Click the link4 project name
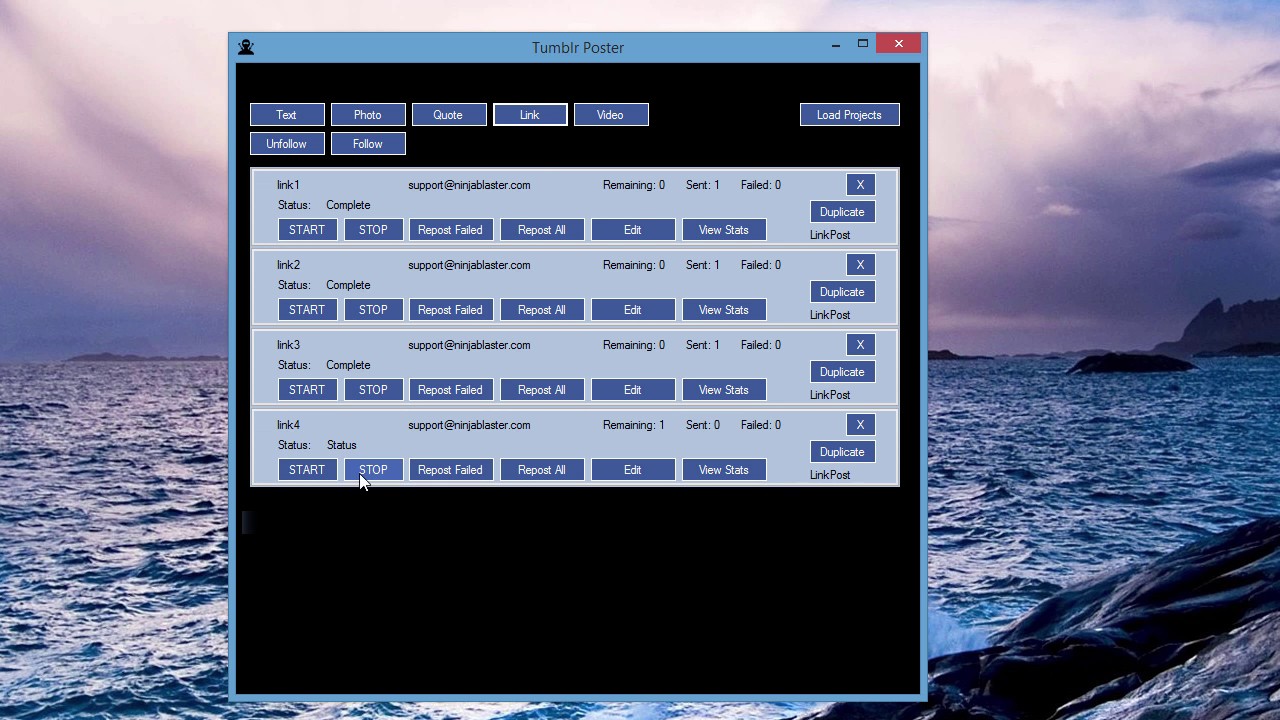The height and width of the screenshot is (720, 1280). click(x=288, y=425)
